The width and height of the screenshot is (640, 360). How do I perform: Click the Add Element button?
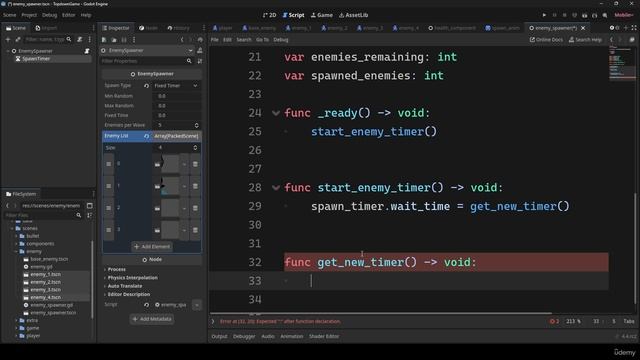[x=152, y=247]
